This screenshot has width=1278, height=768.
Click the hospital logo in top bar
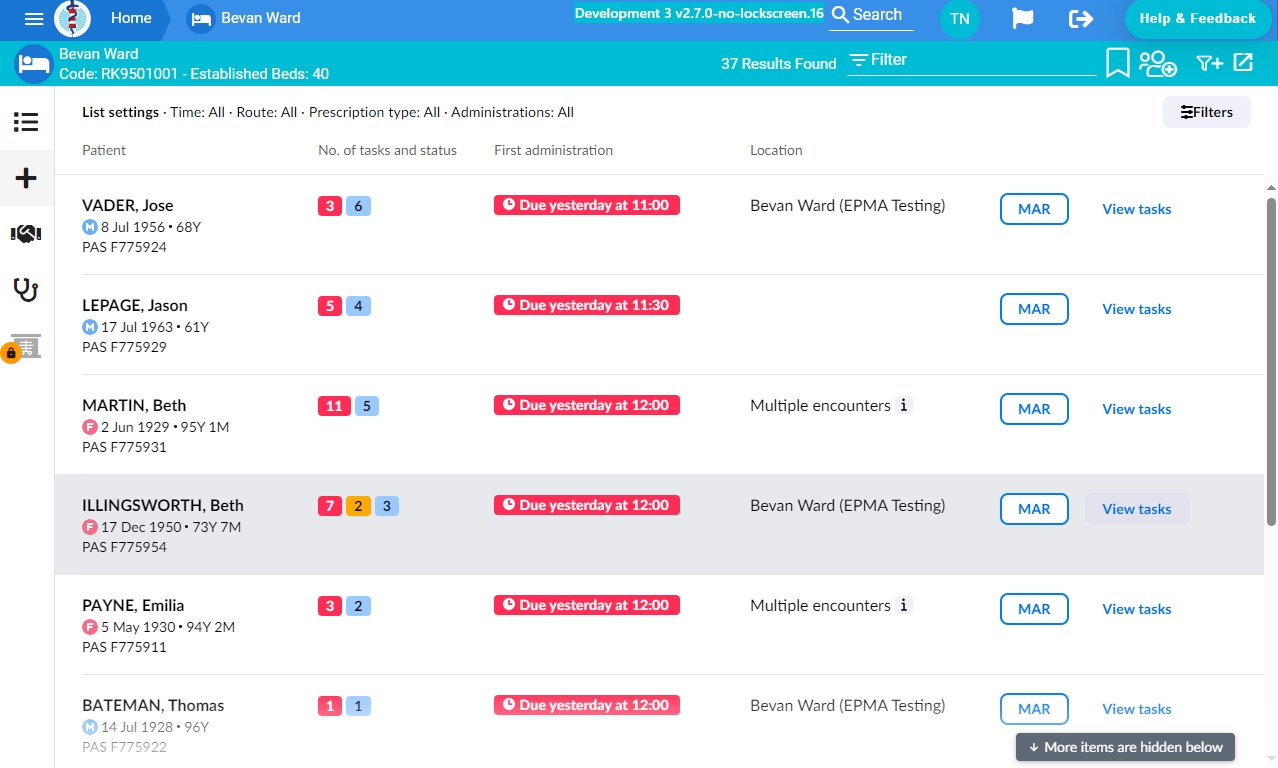click(x=72, y=18)
